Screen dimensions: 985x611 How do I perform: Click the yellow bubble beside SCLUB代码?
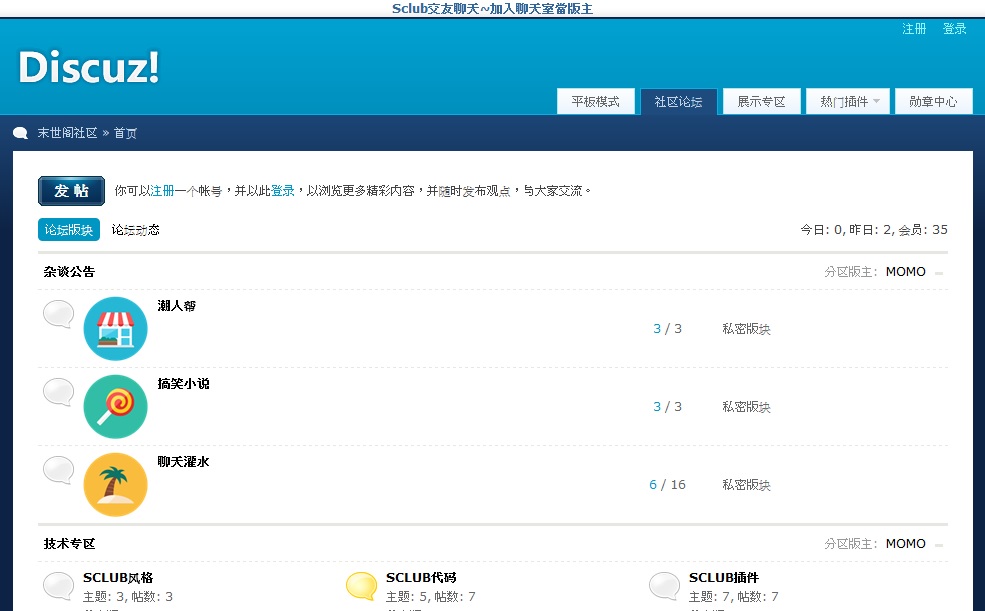pyautogui.click(x=361, y=586)
